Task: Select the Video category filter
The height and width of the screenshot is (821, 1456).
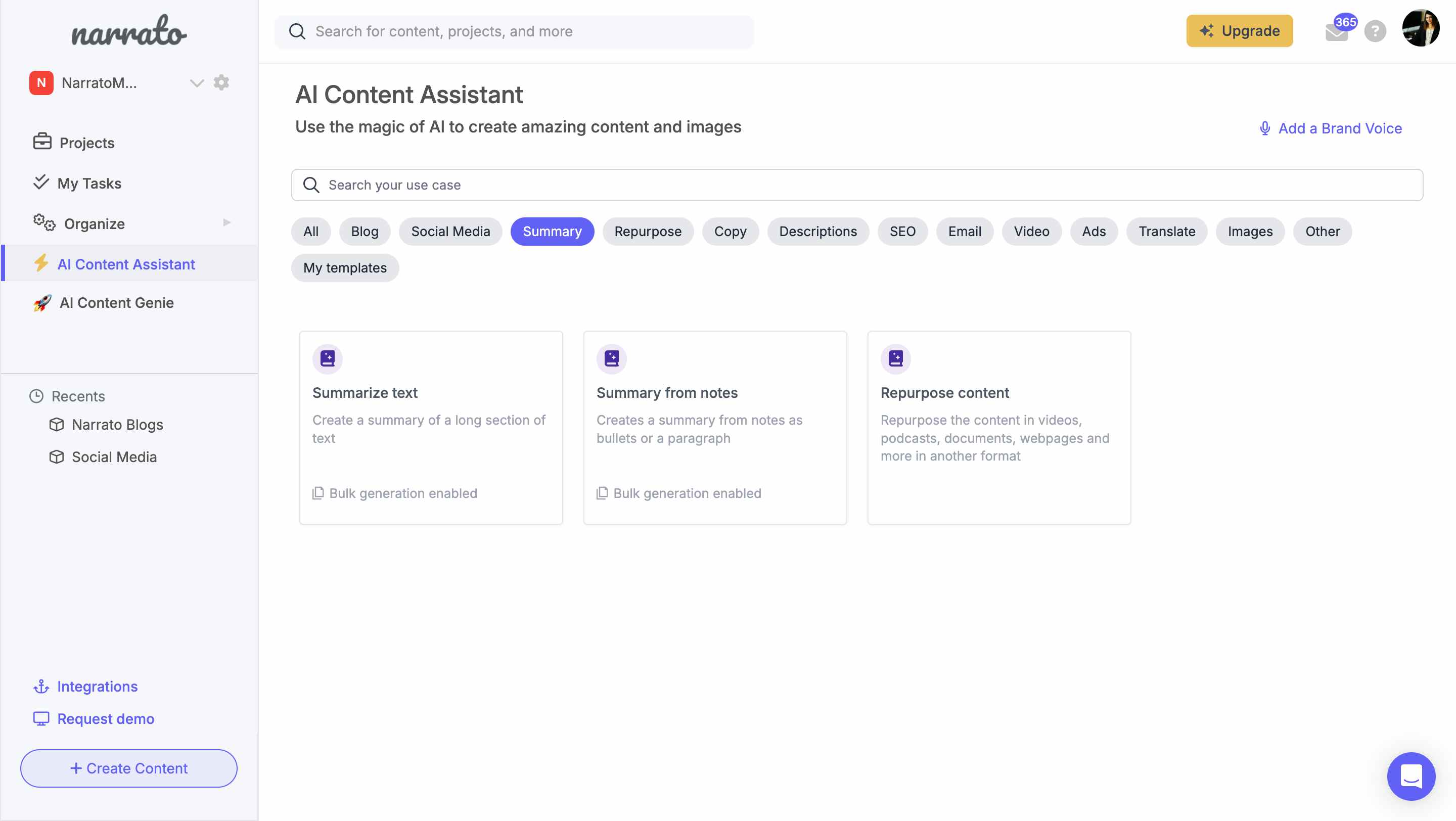Action: point(1031,231)
